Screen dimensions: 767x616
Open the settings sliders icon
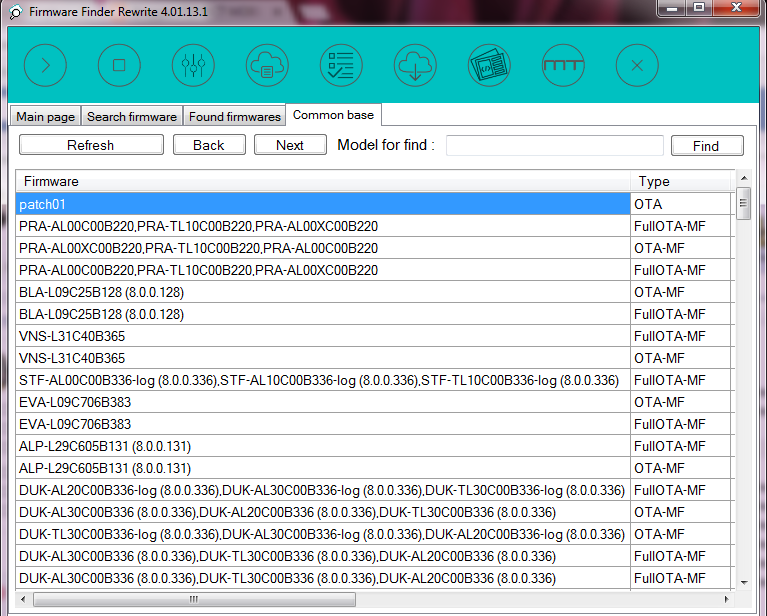193,65
